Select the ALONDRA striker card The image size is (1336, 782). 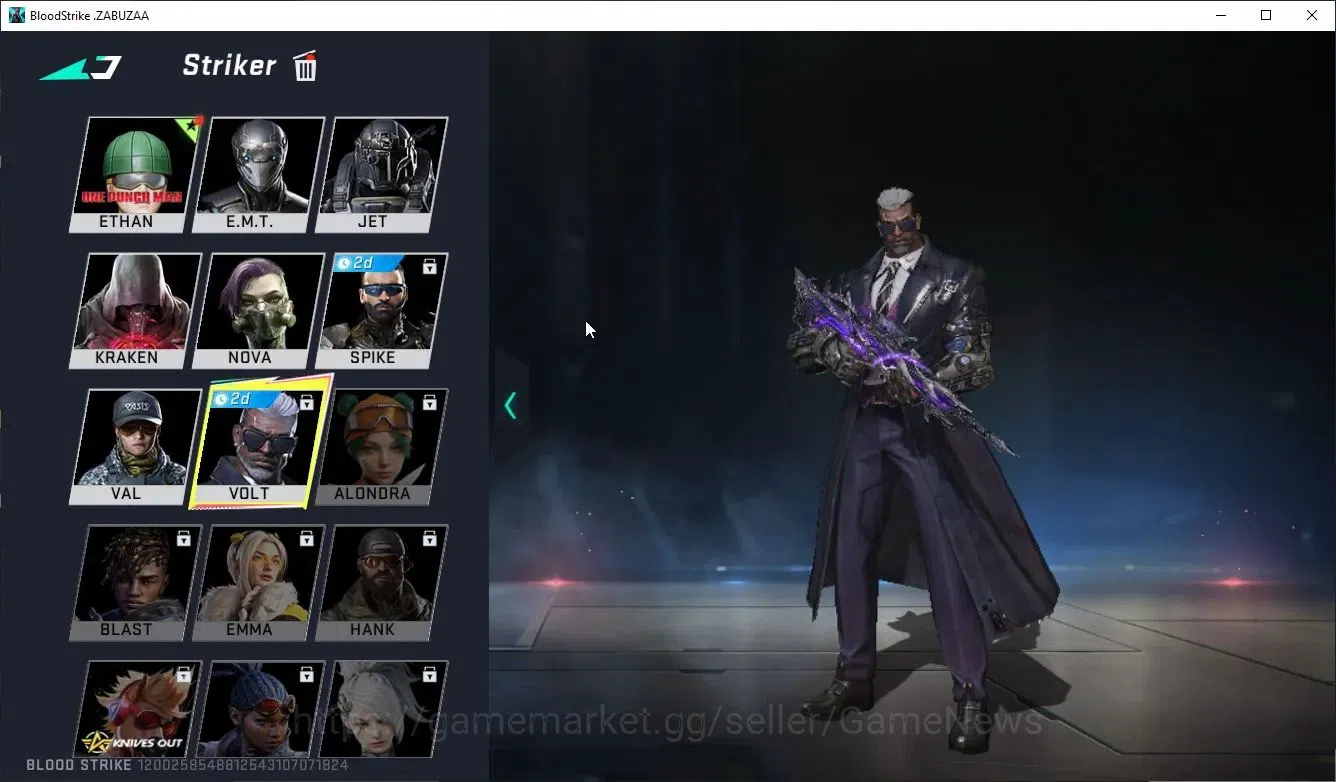381,447
